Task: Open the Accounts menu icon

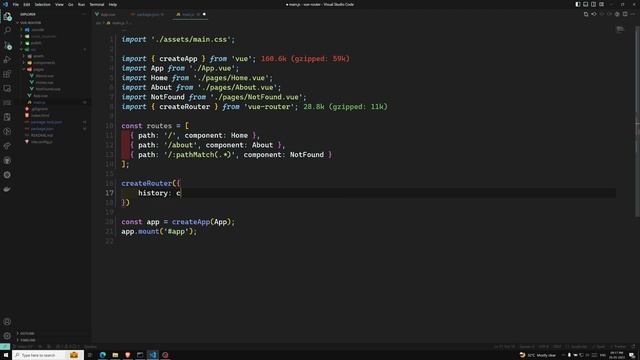Action: [7, 322]
